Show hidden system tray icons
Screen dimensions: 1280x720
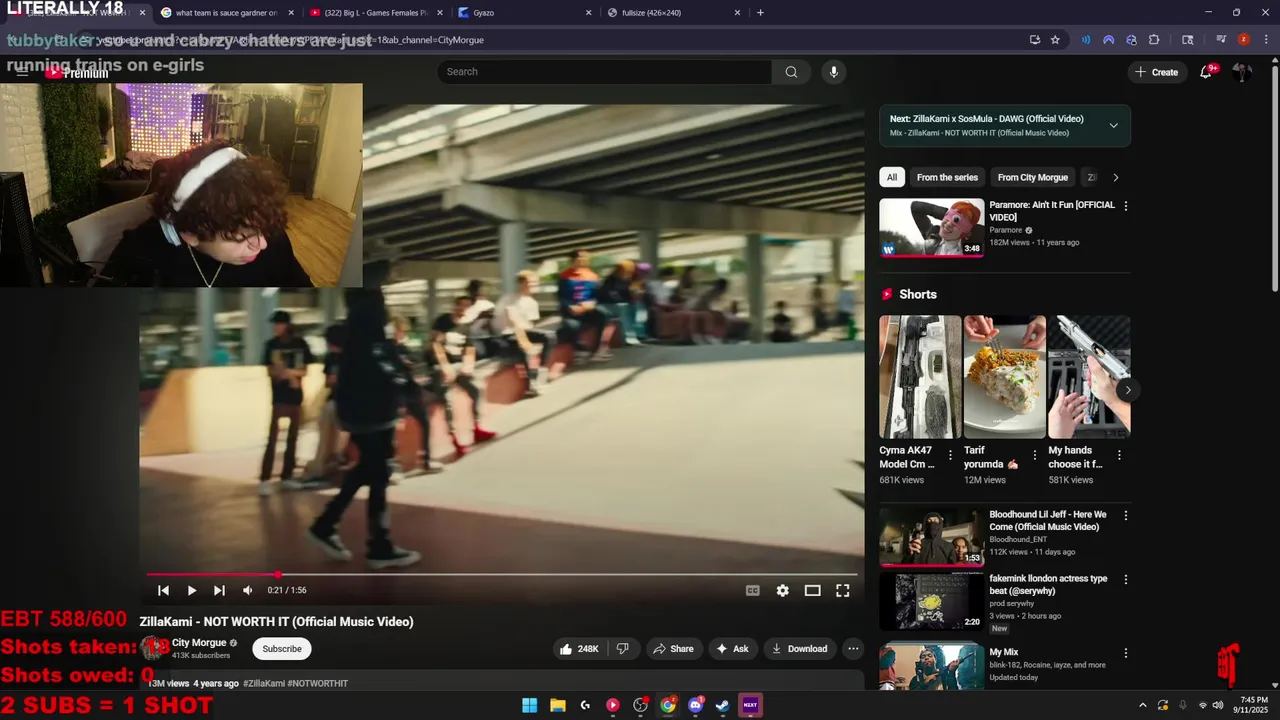(x=1143, y=705)
